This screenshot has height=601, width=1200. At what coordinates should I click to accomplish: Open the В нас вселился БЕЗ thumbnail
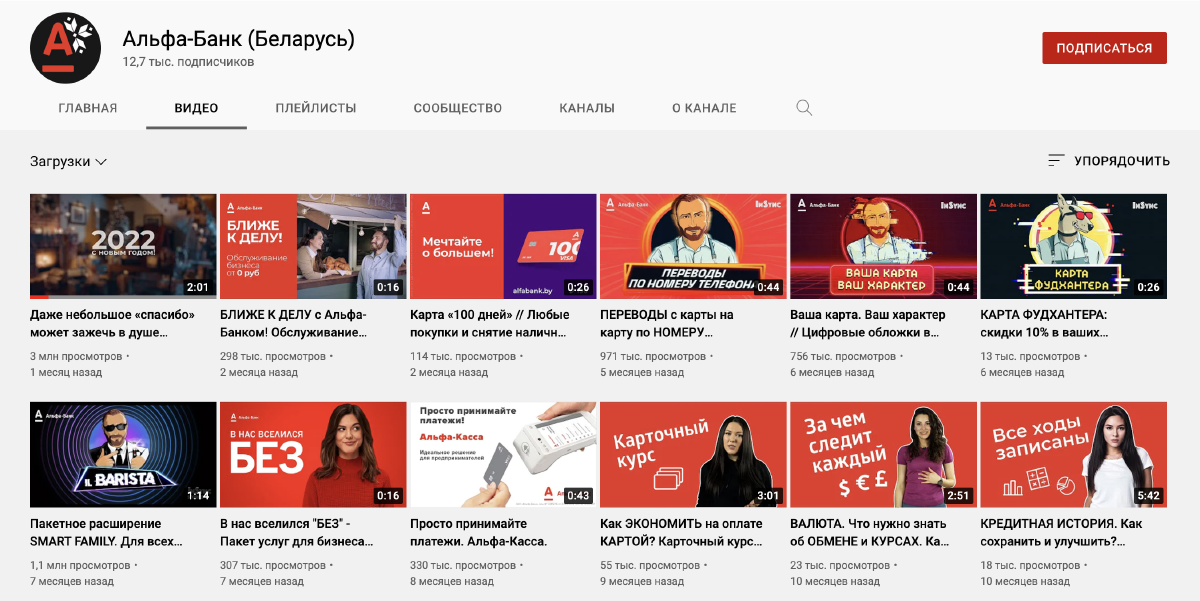pyautogui.click(x=313, y=455)
